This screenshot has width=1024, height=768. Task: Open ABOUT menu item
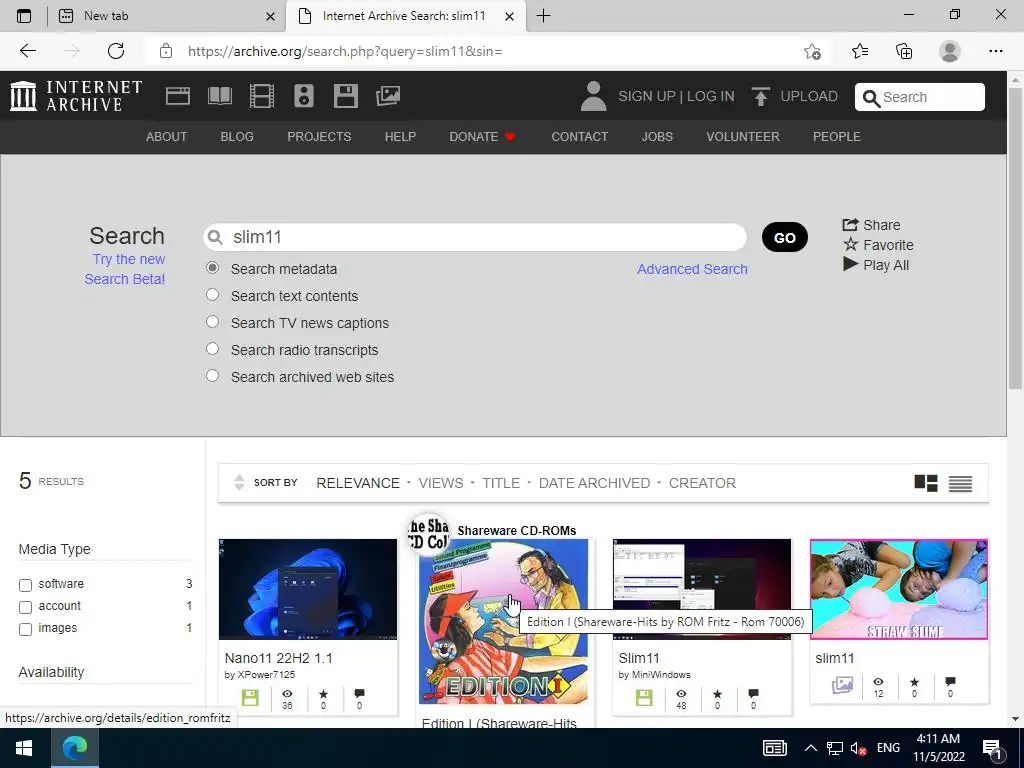pos(167,136)
